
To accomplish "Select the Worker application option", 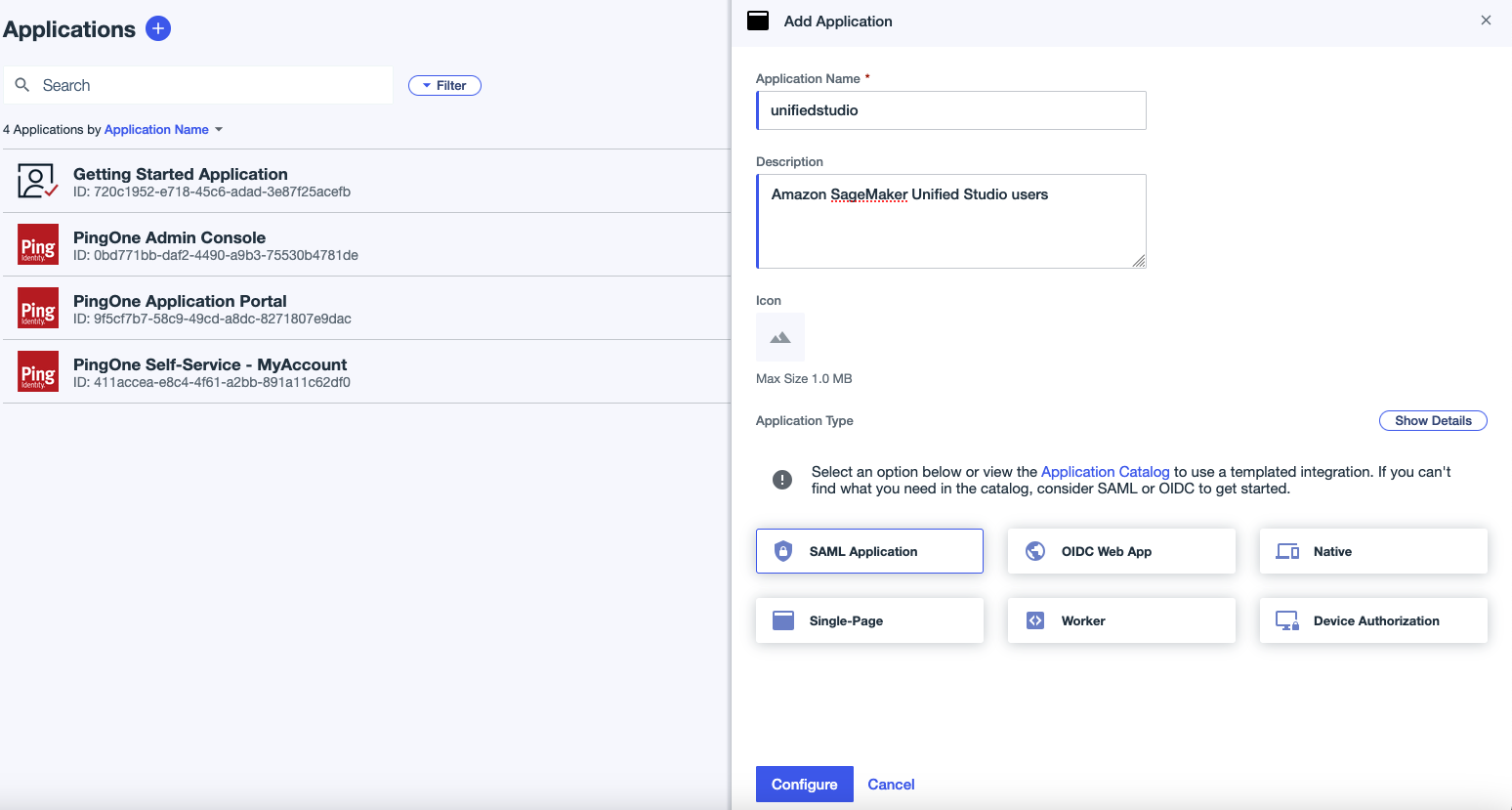I will click(1120, 619).
